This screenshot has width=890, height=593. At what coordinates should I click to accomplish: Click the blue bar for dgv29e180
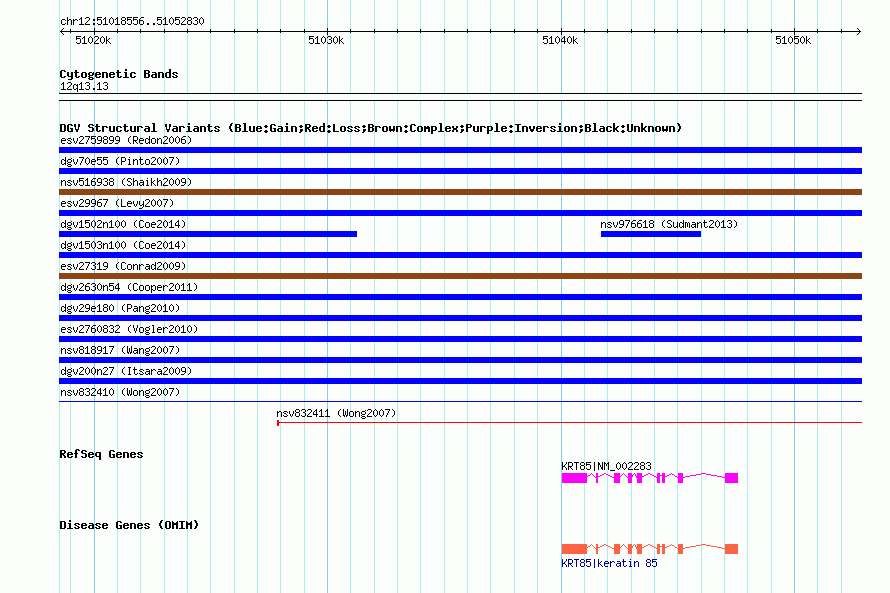pos(460,318)
